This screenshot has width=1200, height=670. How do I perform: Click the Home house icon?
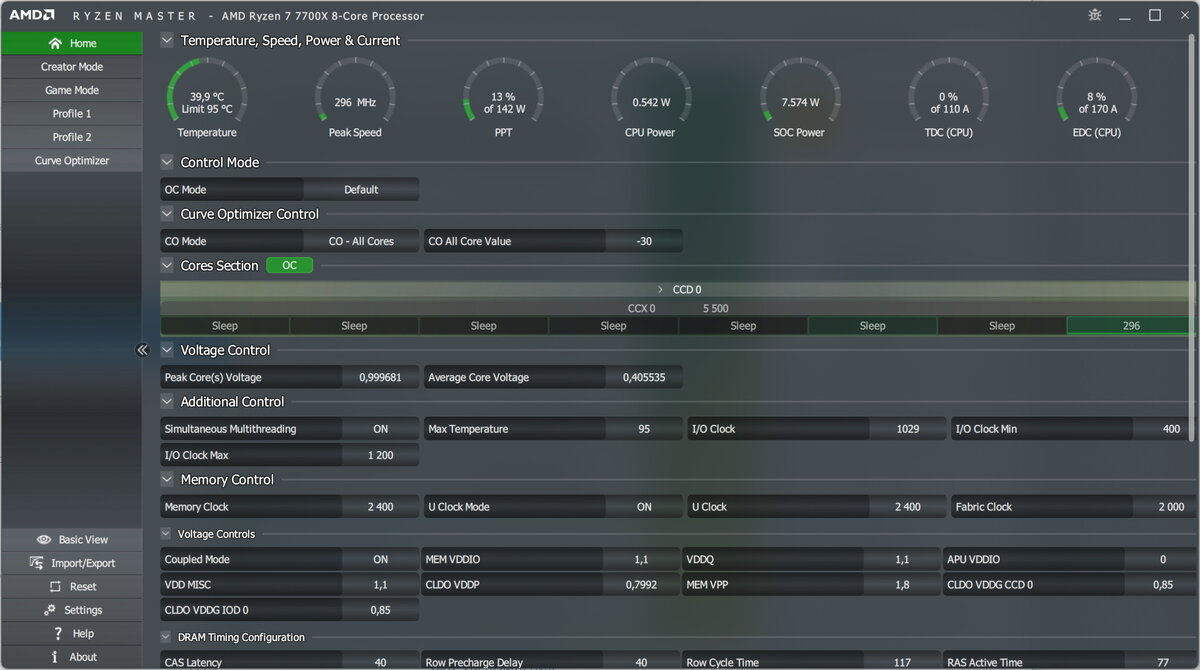[x=55, y=43]
